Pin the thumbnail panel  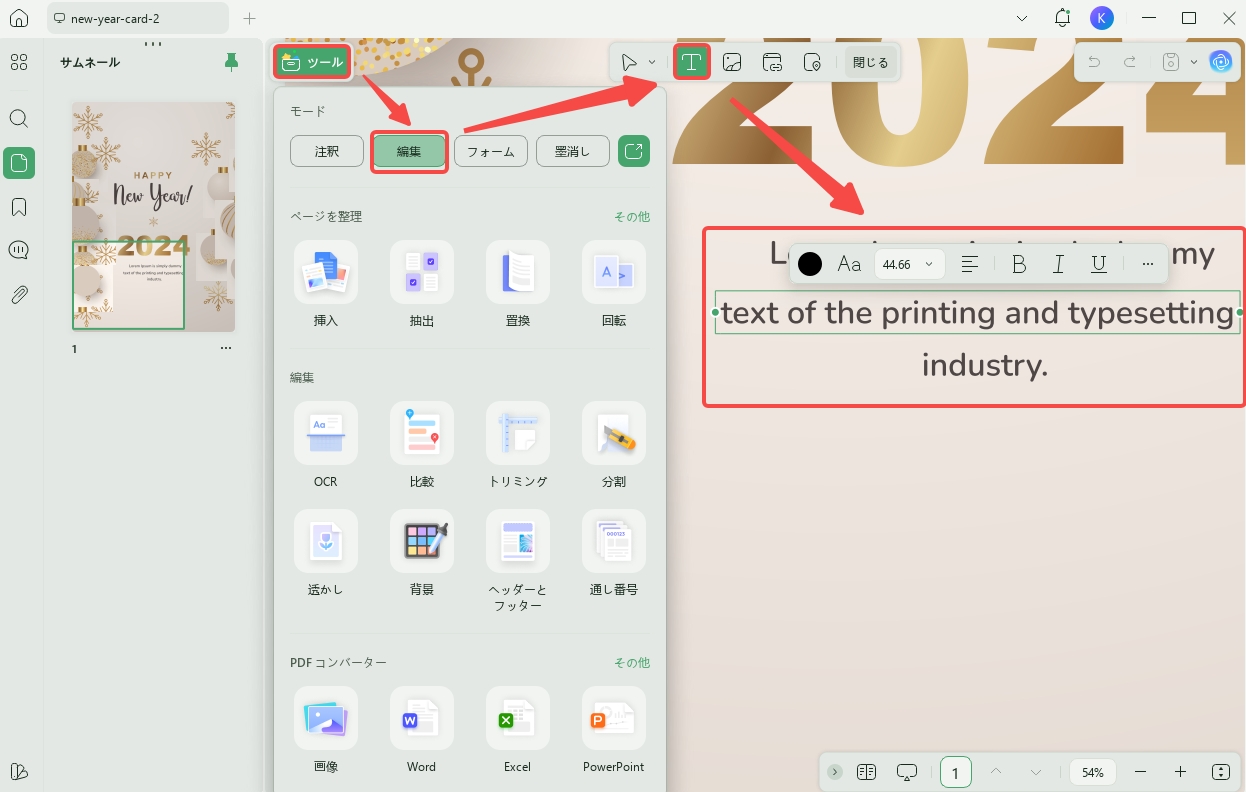(x=232, y=62)
